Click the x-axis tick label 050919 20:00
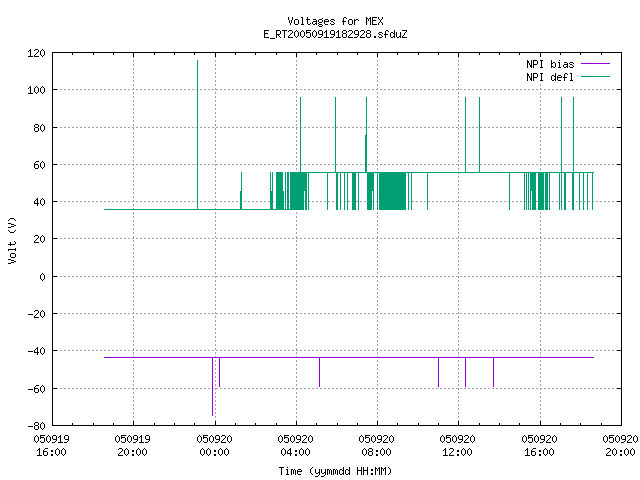640x480 pixels. 133,445
